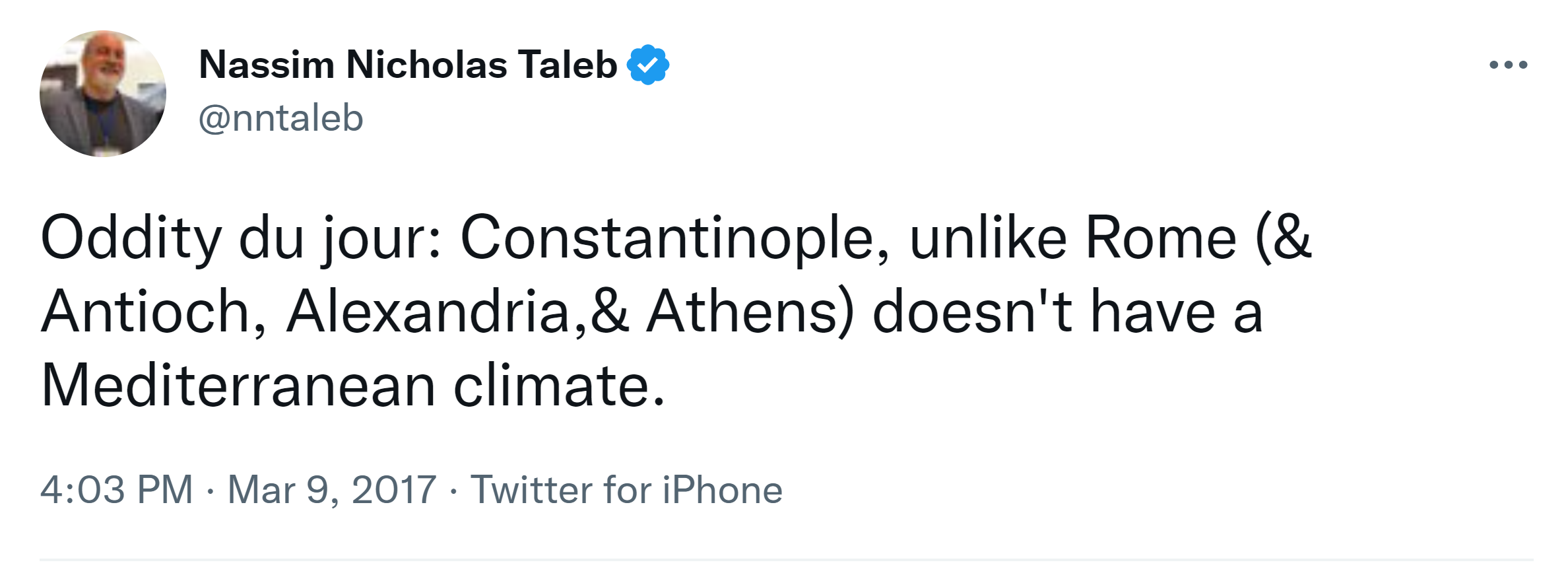This screenshot has height=581, width=1568.
Task: Click the word climate ending the tweet
Action: (558, 386)
